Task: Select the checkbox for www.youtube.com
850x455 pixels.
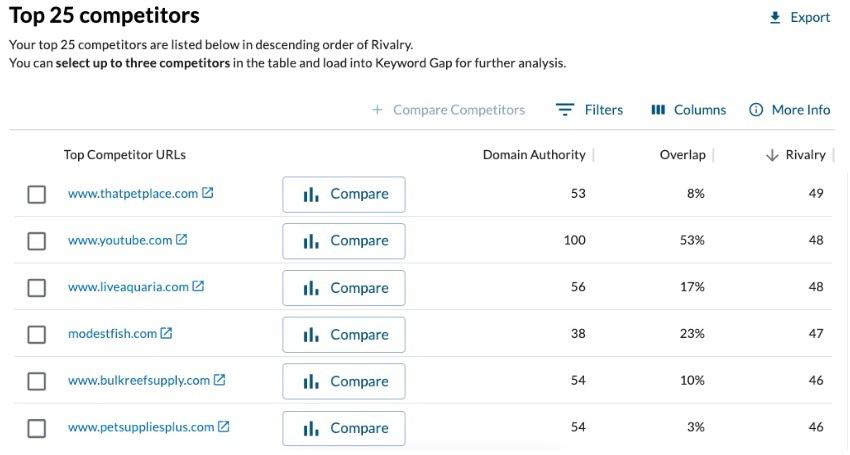Action: [x=36, y=241]
